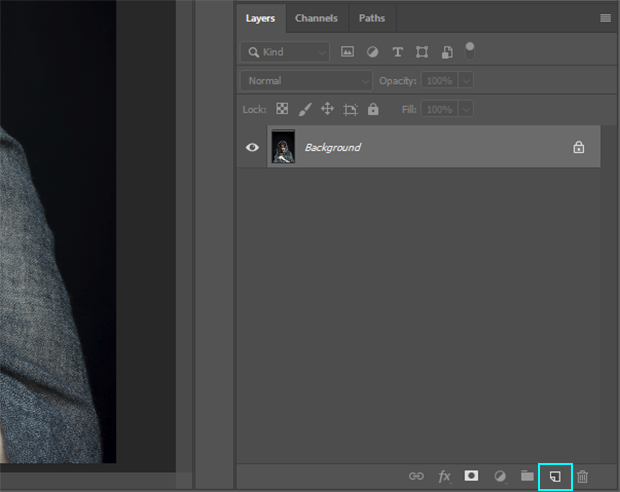Click the Fill value field
Viewport: 620px width, 492px height.
[439, 110]
